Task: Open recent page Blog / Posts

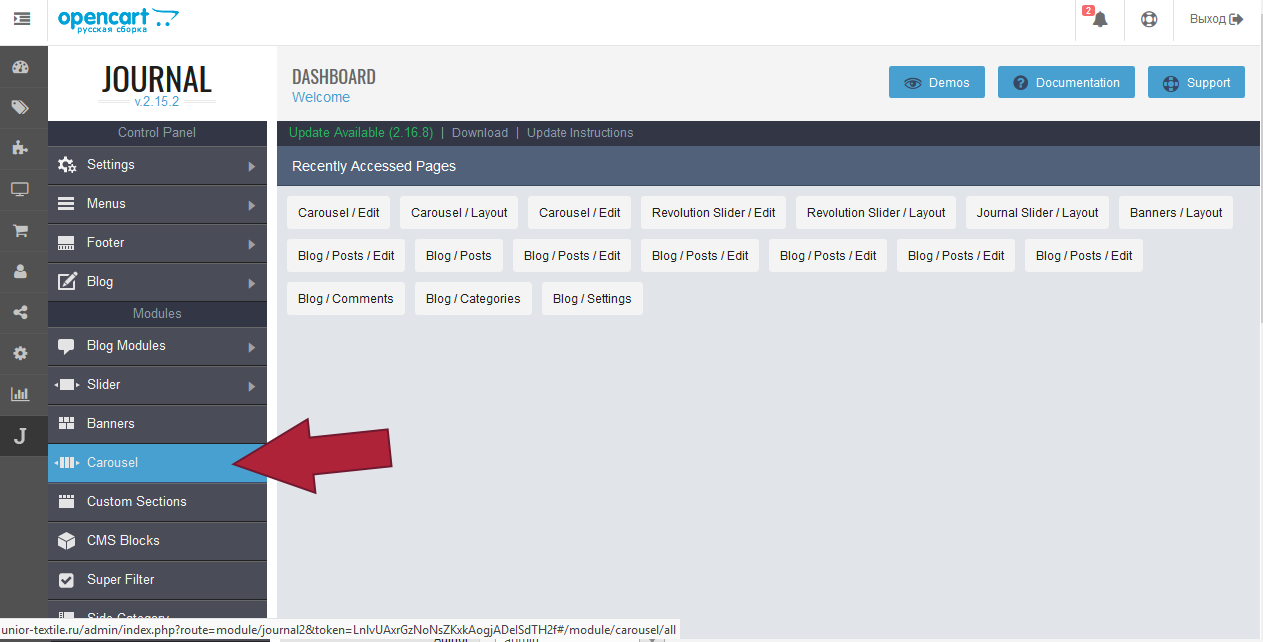Action: (x=459, y=256)
